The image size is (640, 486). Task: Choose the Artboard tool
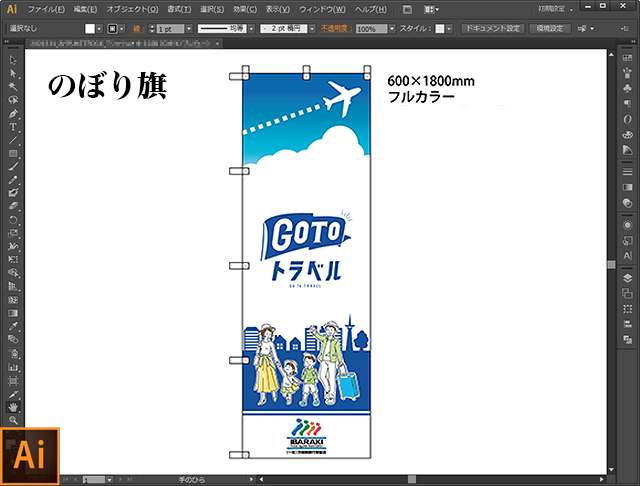pyautogui.click(x=13, y=381)
